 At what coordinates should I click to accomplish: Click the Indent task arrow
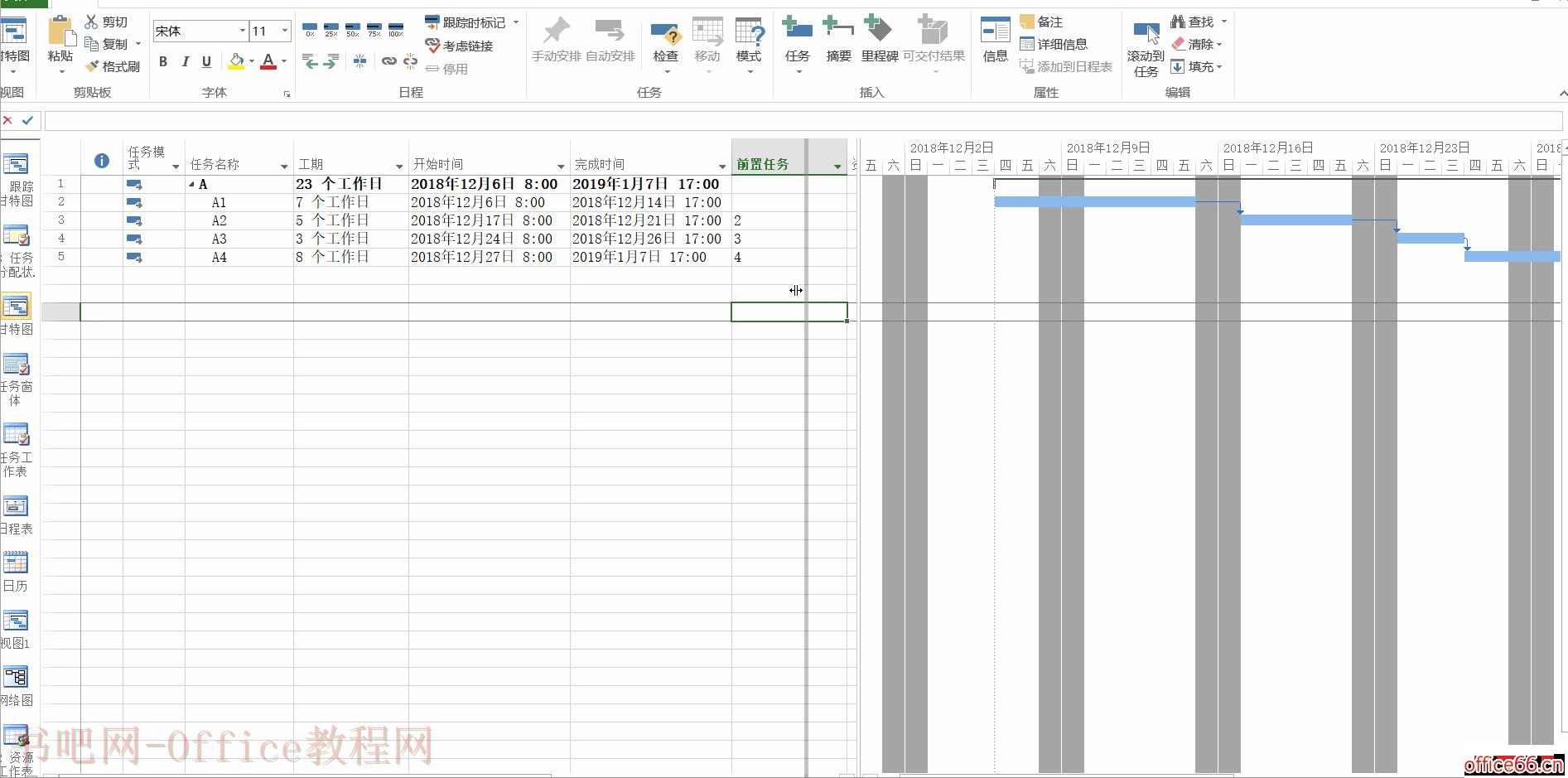(330, 60)
